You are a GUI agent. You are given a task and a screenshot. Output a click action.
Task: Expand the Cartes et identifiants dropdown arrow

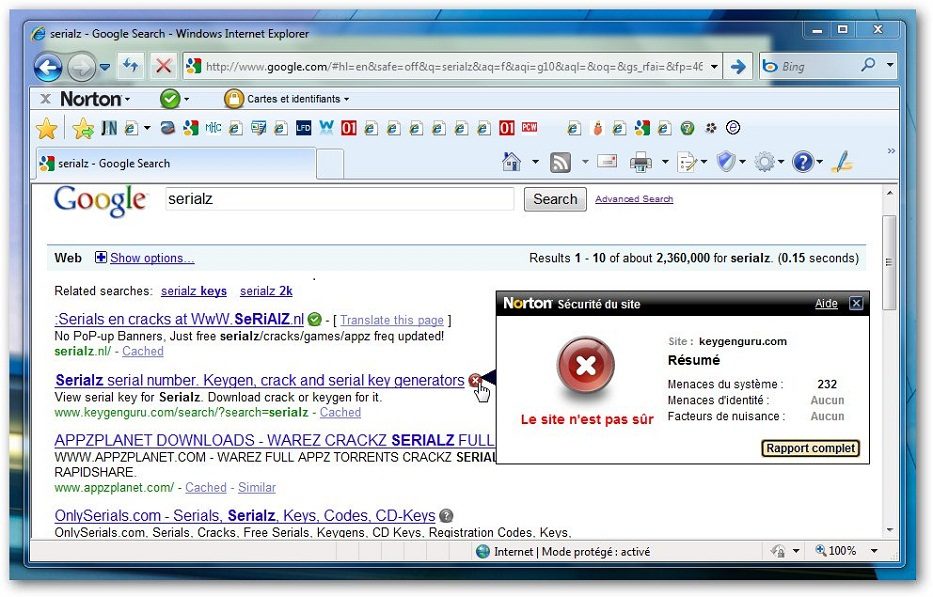pos(346,99)
